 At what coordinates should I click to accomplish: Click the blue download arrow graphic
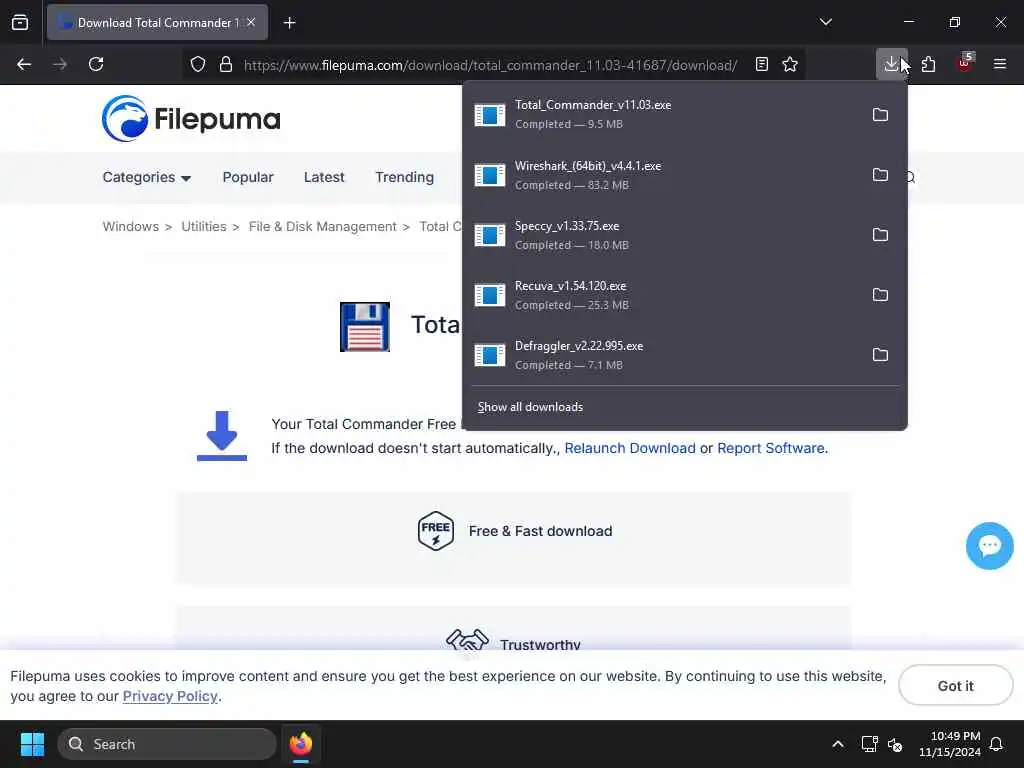(222, 436)
